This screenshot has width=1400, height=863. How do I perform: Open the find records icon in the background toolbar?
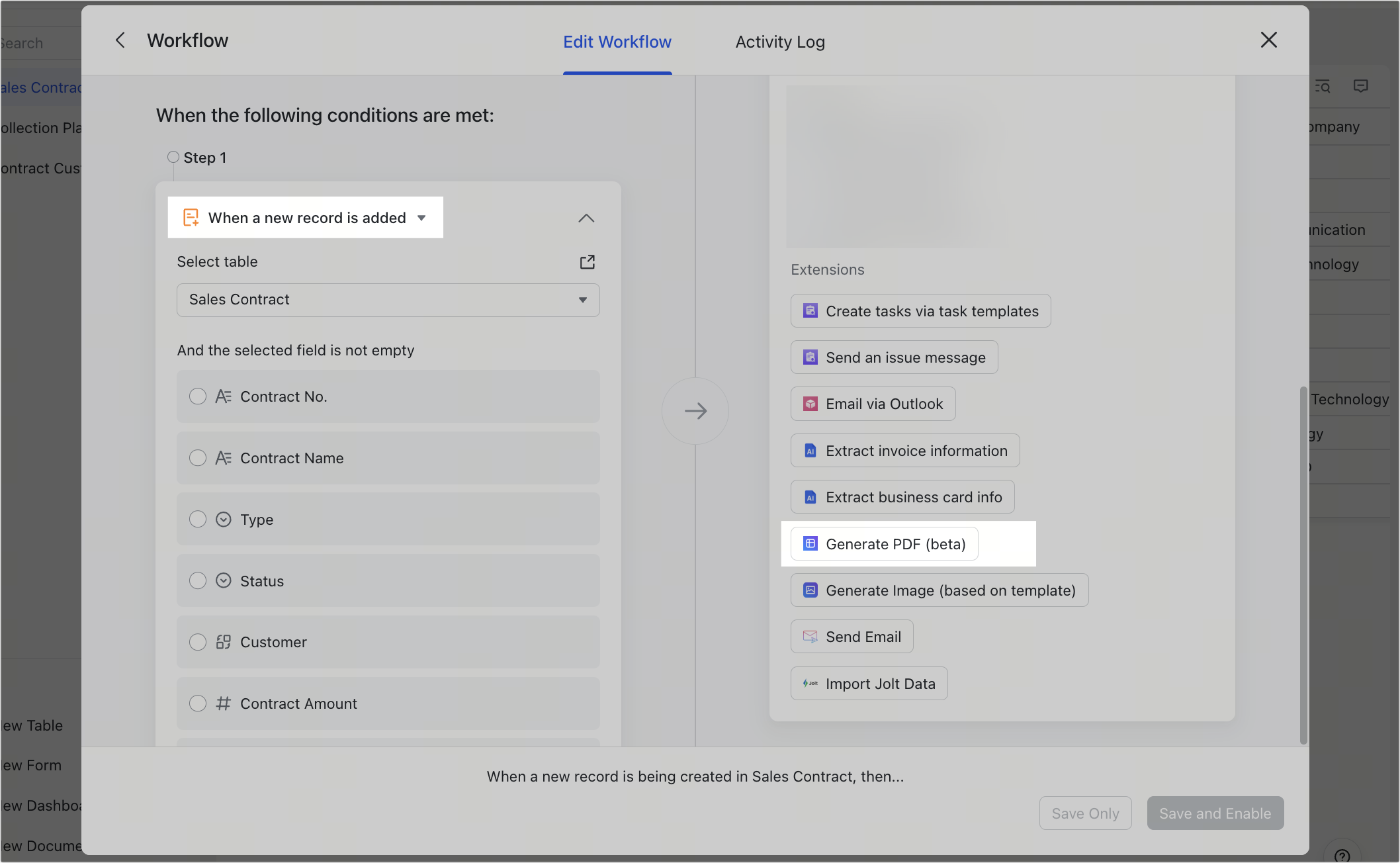pyautogui.click(x=1322, y=86)
